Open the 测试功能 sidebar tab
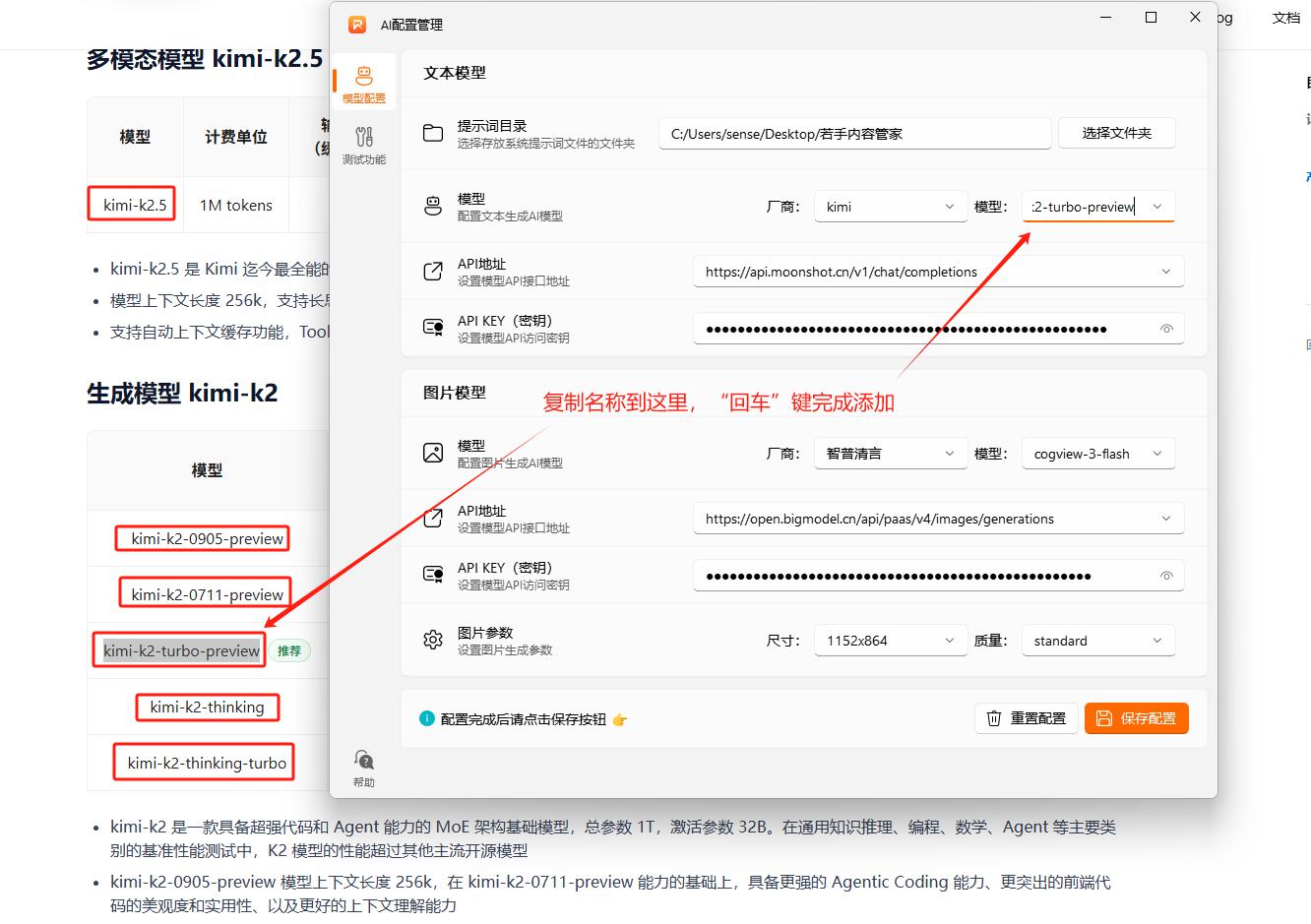This screenshot has height=924, width=1311. pos(363,145)
